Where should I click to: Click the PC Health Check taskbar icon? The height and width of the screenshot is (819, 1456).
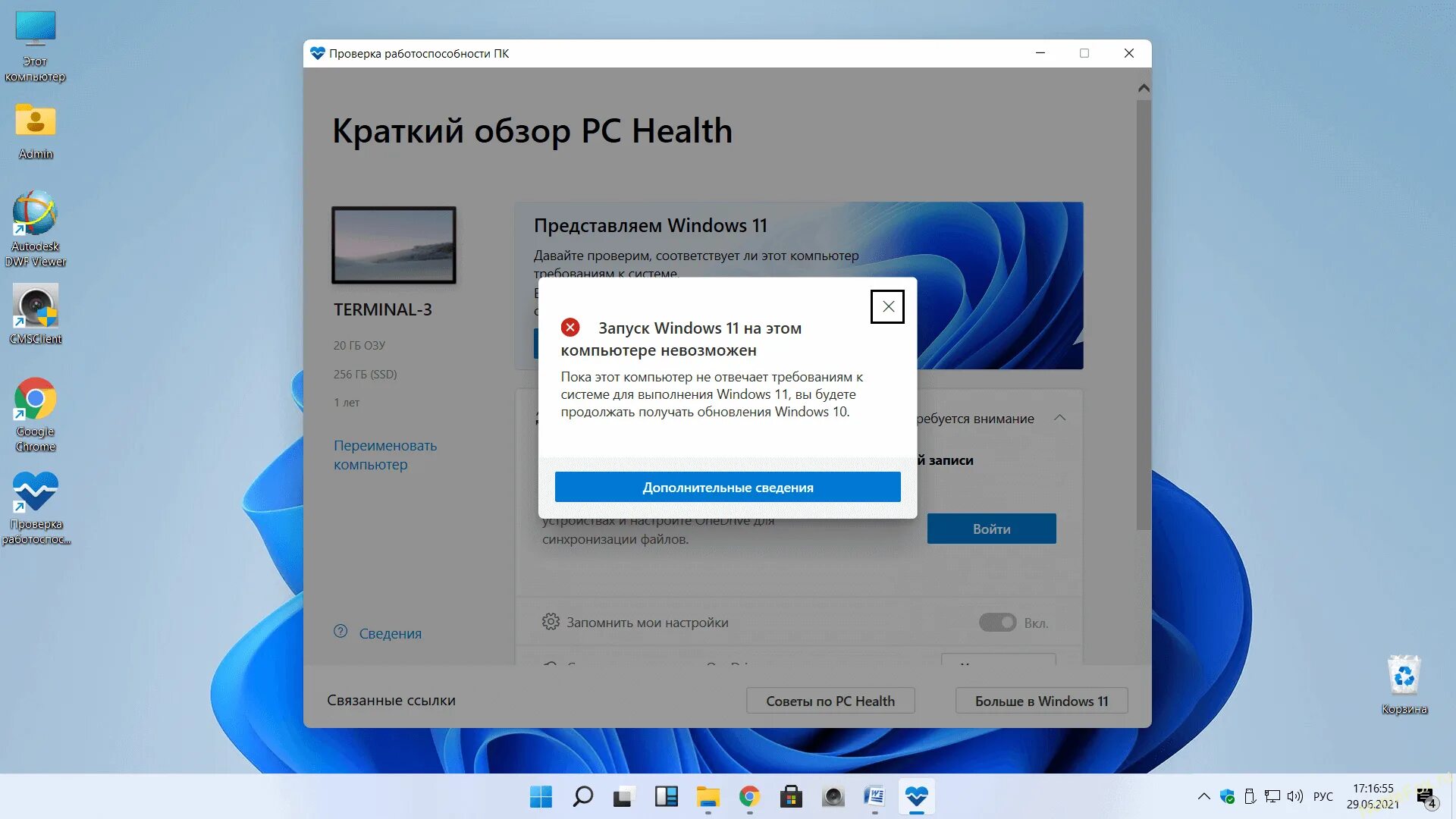coord(916,796)
